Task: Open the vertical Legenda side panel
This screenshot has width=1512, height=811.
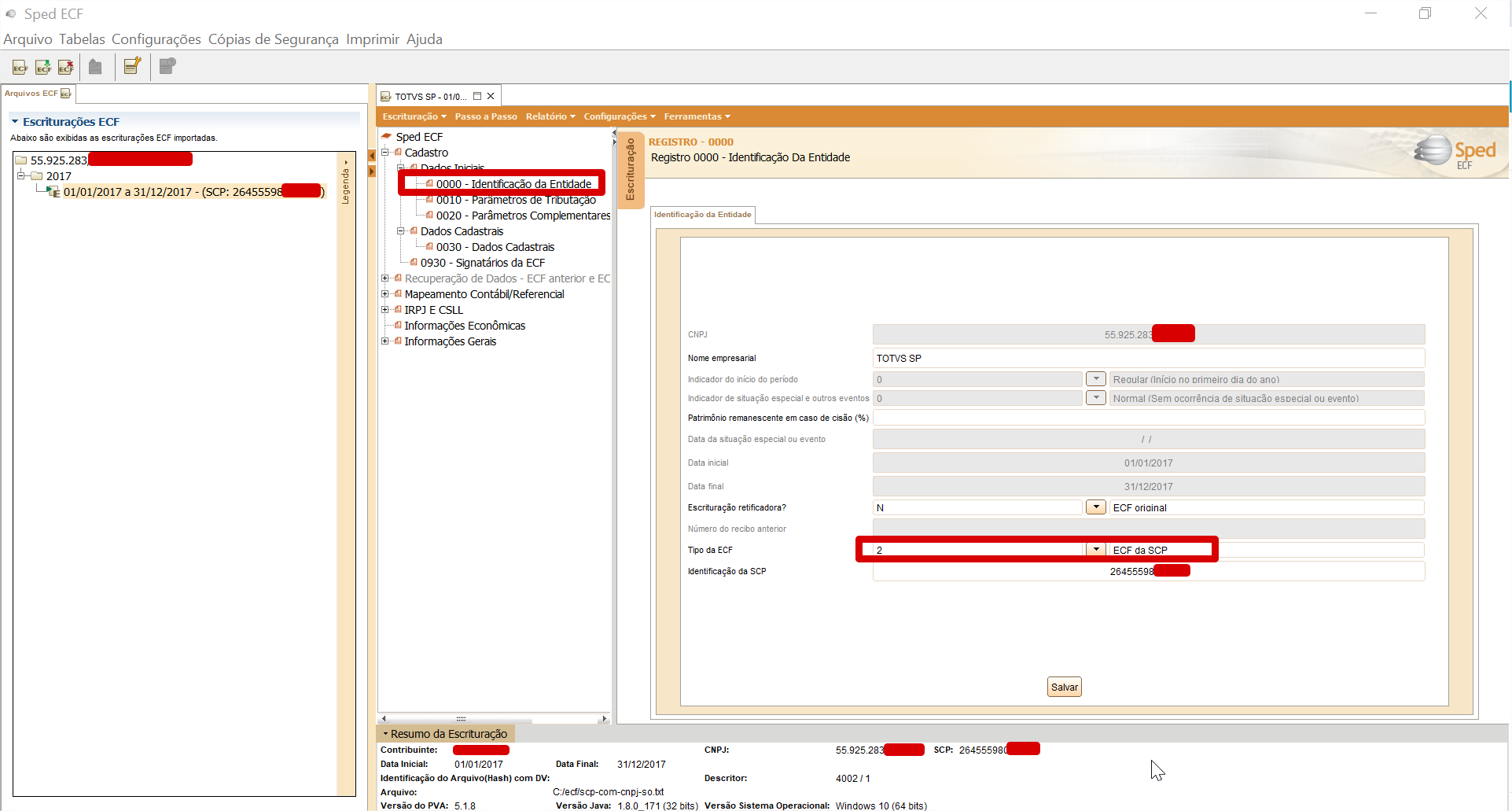Action: (x=346, y=182)
